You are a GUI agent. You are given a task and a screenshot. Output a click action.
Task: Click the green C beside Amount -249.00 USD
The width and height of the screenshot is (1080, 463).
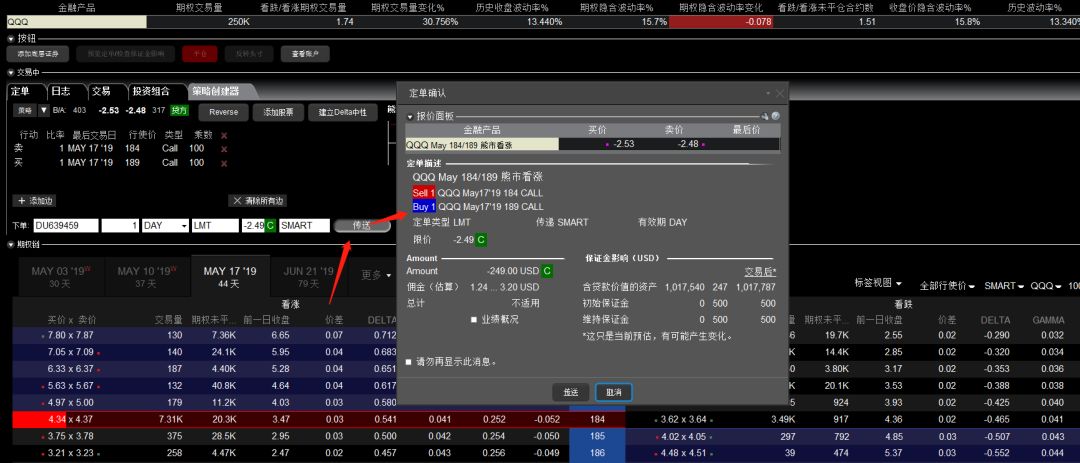pyautogui.click(x=547, y=271)
